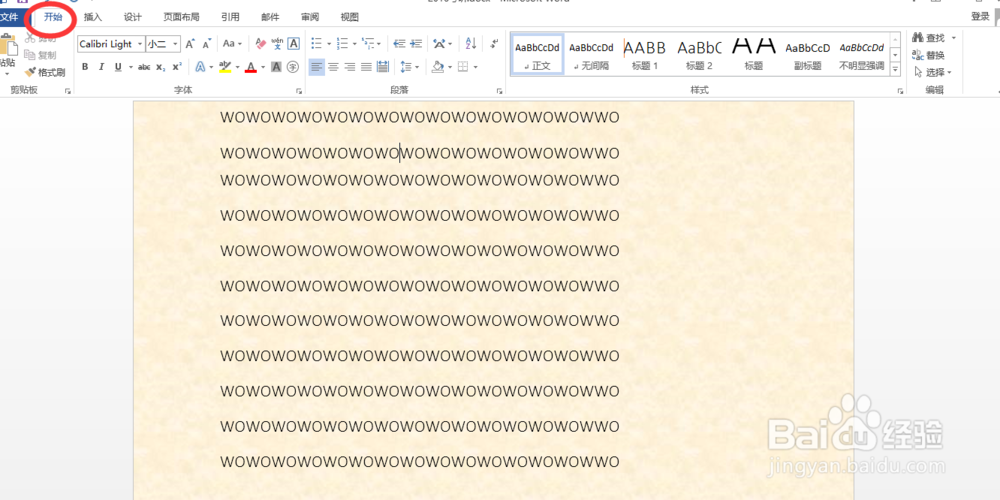The width and height of the screenshot is (1000, 500).
Task: Open the font color dropdown arrow
Action: [x=263, y=67]
